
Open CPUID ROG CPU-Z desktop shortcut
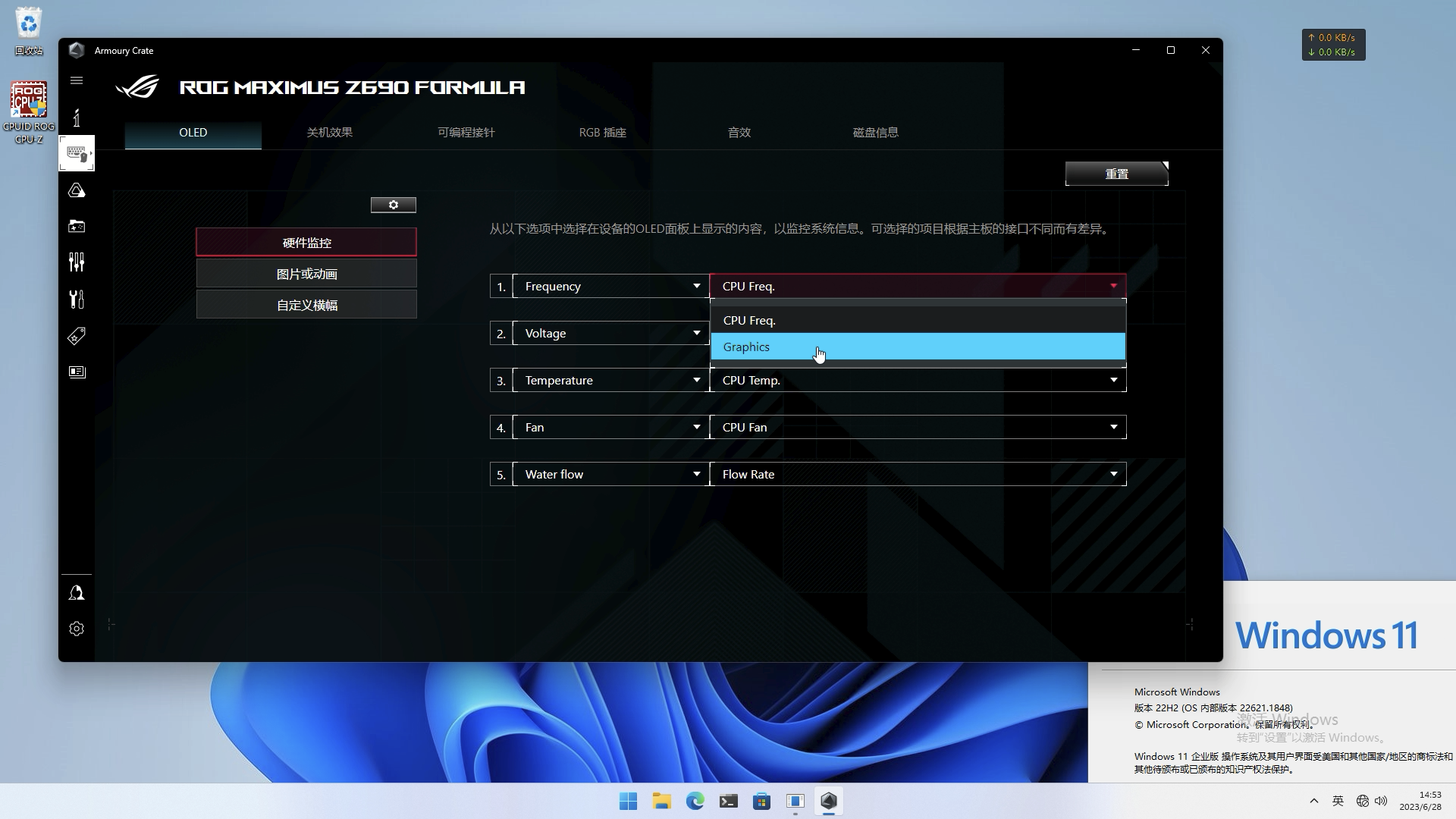point(29,112)
